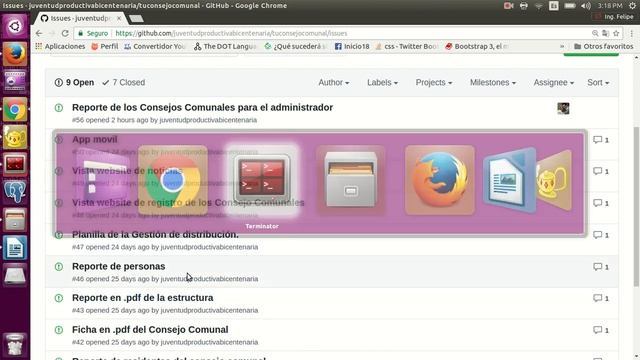Switch to the Issues GitHub tab
Viewport: 640px width, 360px height.
point(80,18)
